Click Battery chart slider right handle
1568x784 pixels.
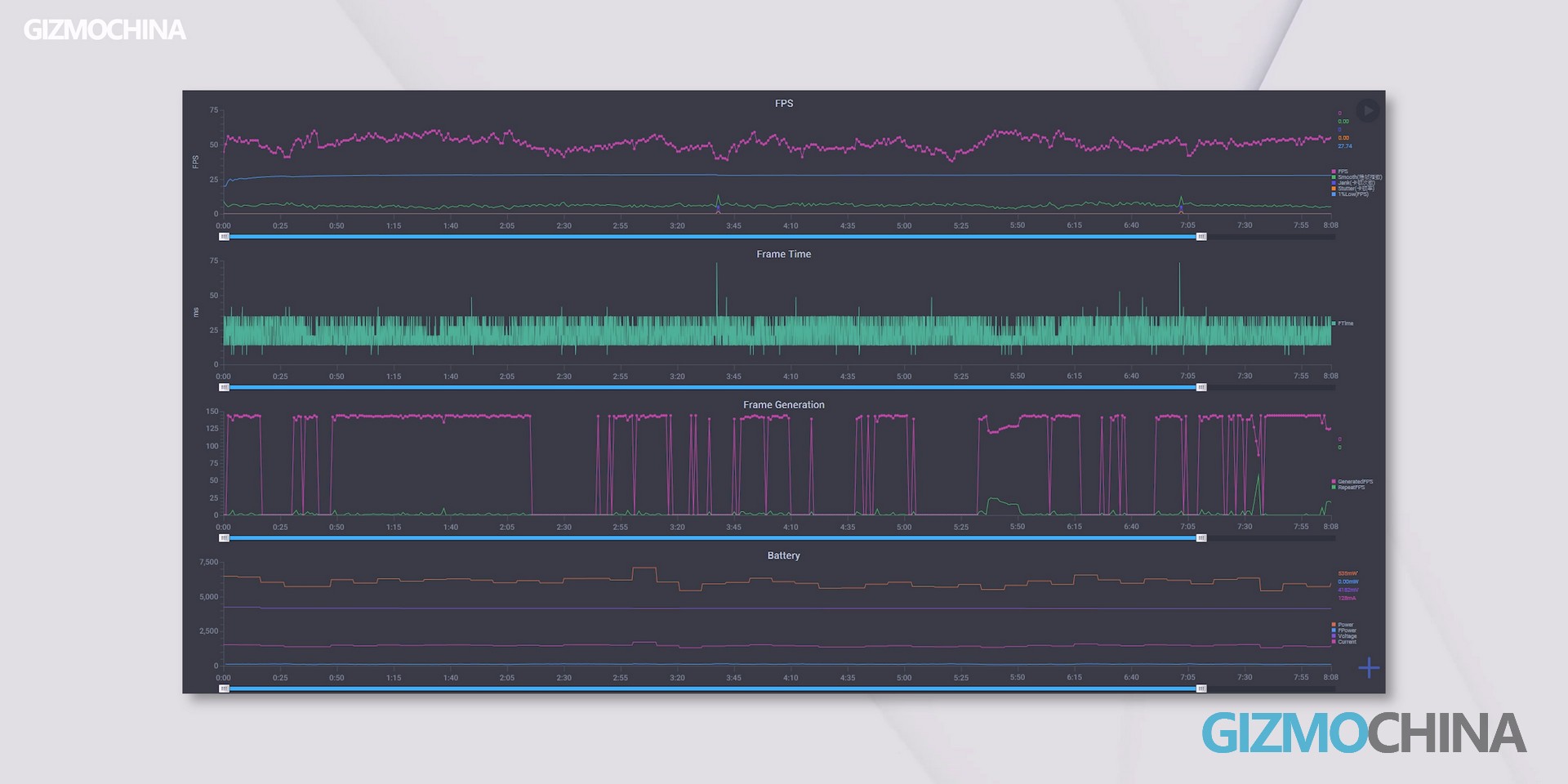1201,689
